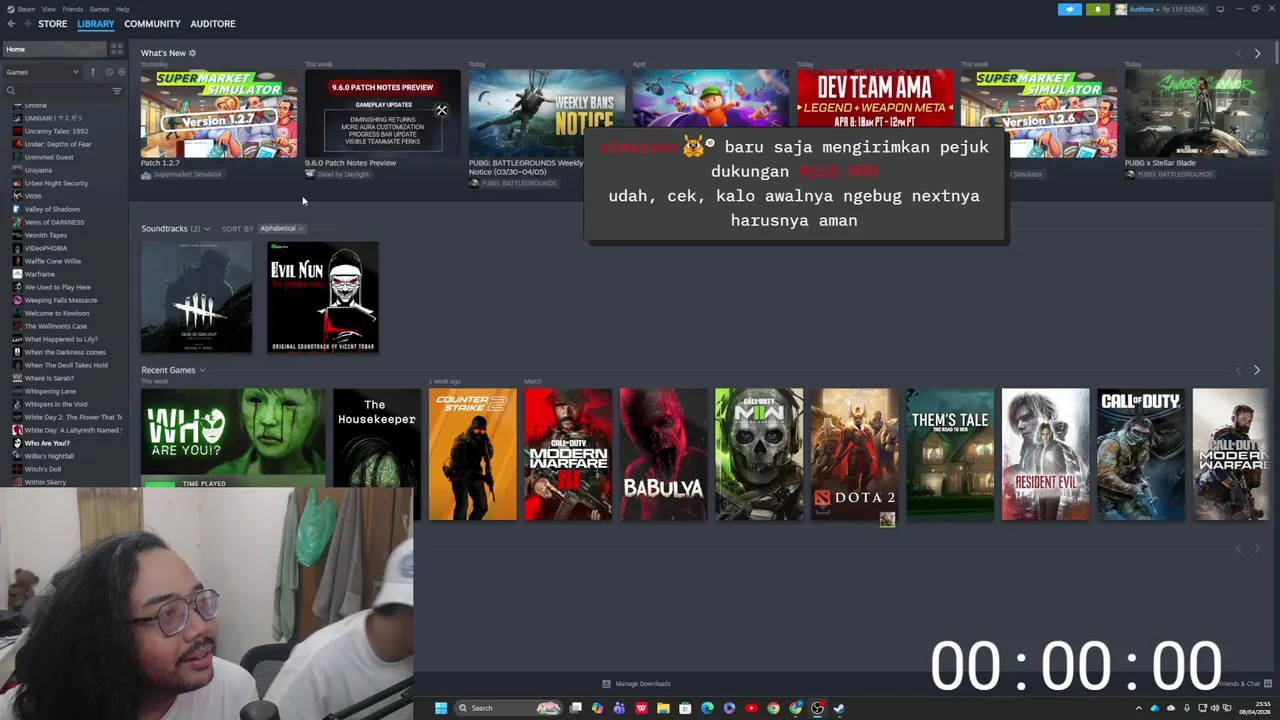
Task: Click the sidebar search magnifier
Action: pyautogui.click(x=11, y=91)
